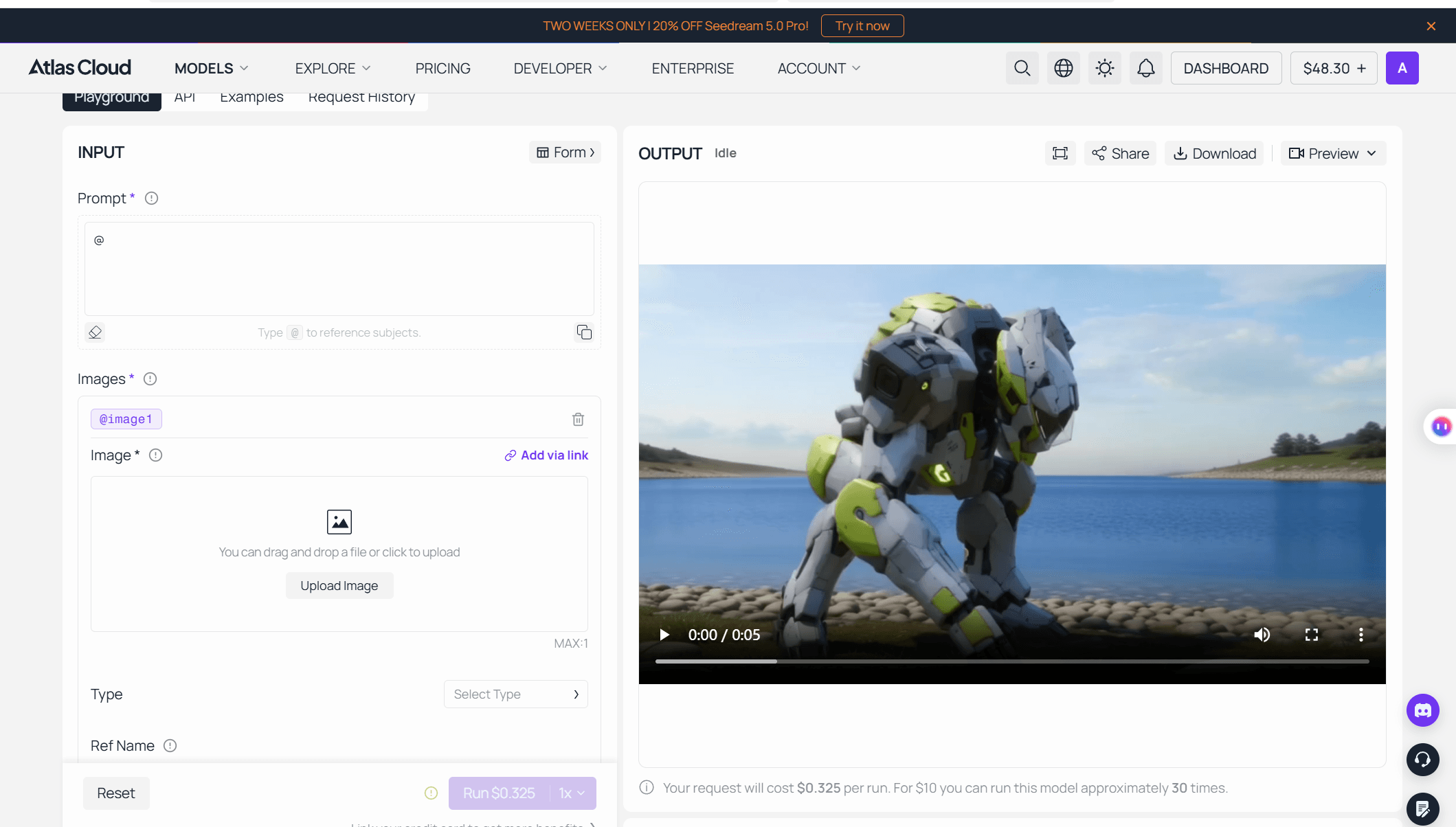Open the PRICING page

(443, 69)
